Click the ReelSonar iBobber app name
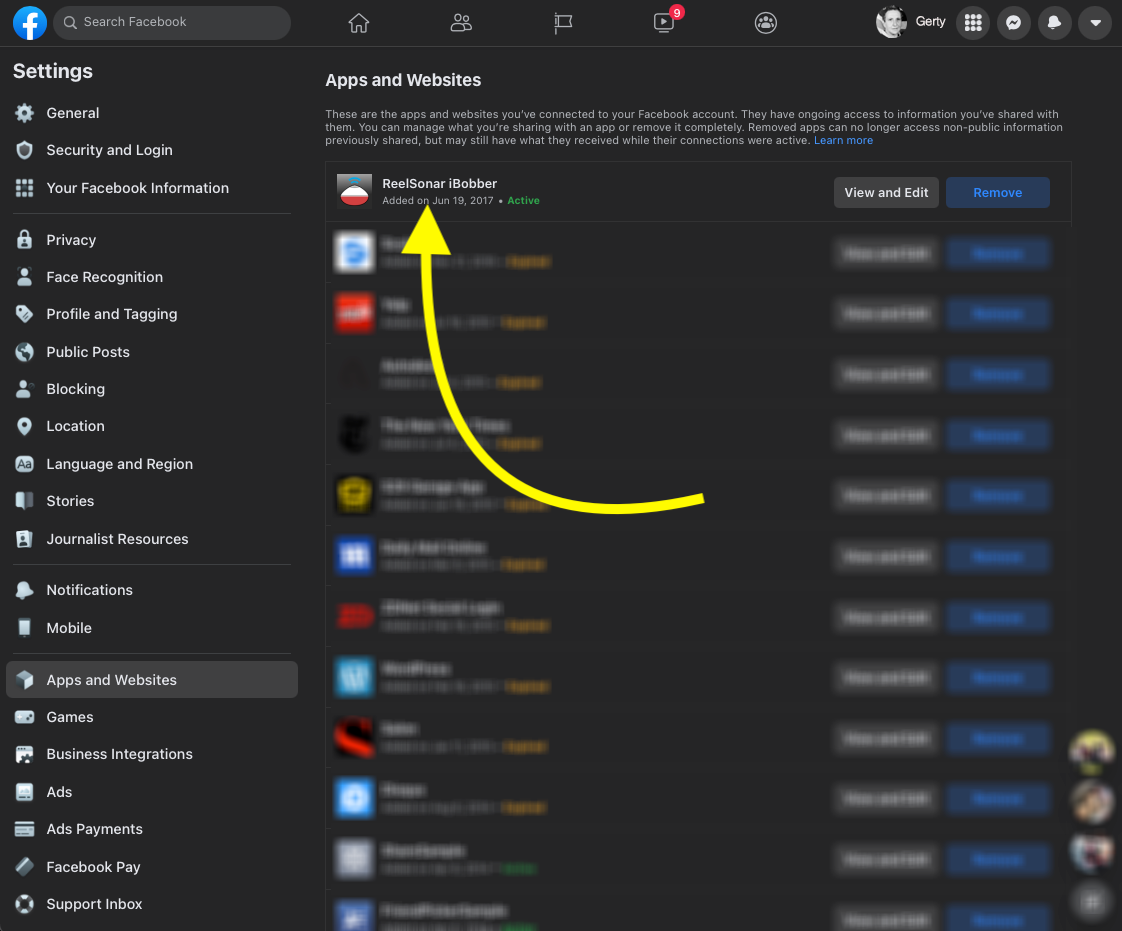1122x931 pixels. point(439,183)
